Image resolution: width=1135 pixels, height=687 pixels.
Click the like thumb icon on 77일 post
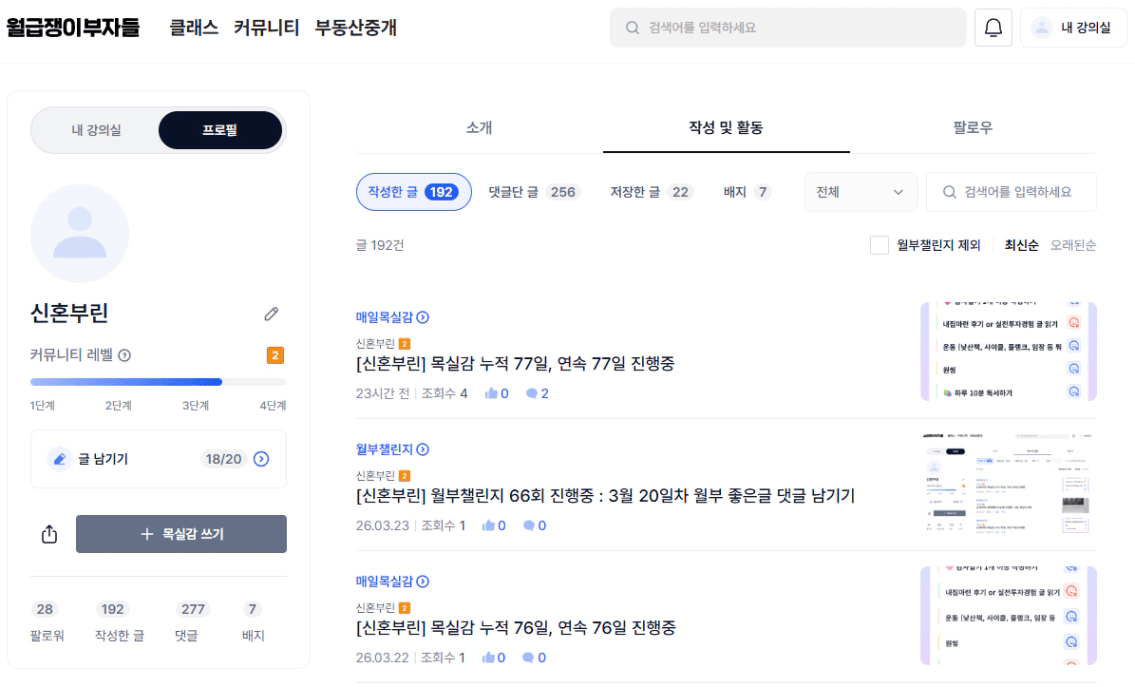(x=491, y=394)
